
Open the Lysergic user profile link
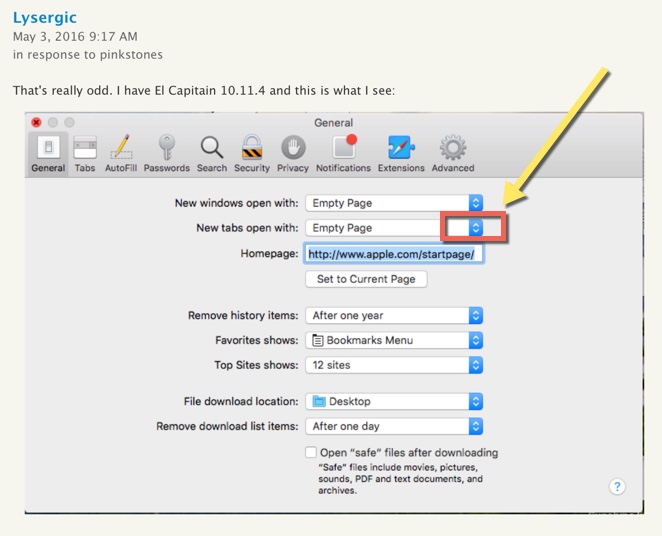(45, 18)
